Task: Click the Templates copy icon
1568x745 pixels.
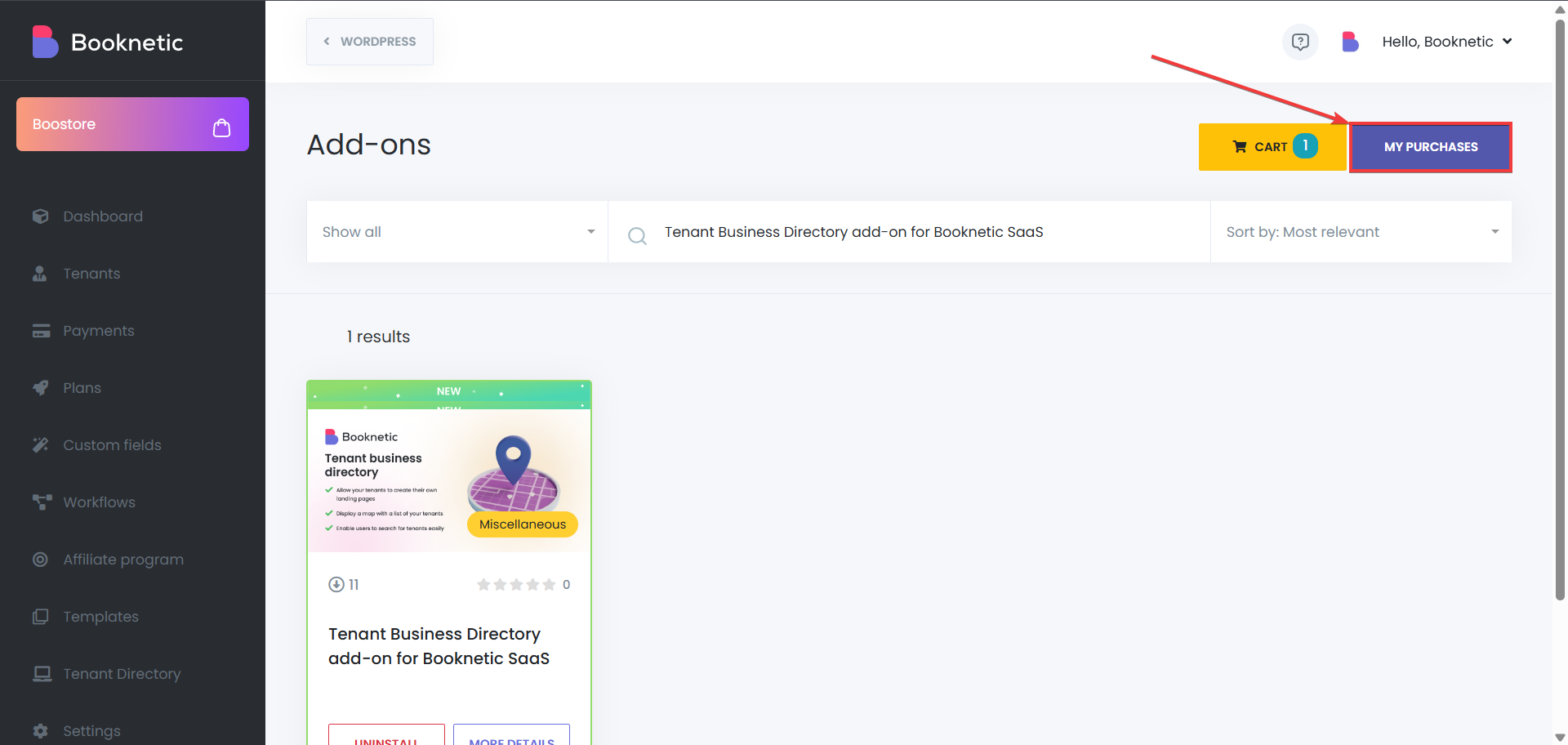Action: [x=40, y=617]
